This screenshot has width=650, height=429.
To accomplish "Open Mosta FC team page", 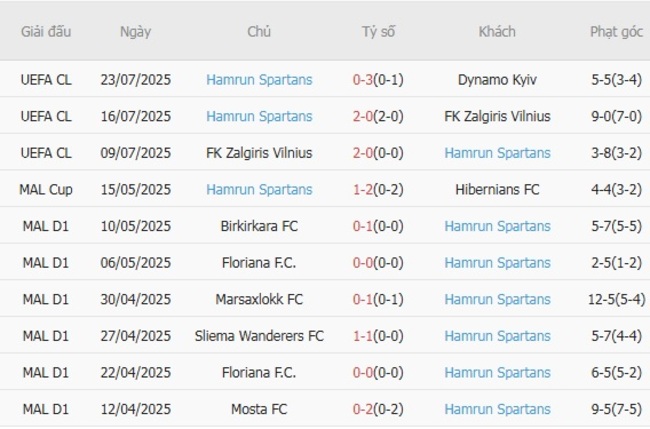I will 259,409.
